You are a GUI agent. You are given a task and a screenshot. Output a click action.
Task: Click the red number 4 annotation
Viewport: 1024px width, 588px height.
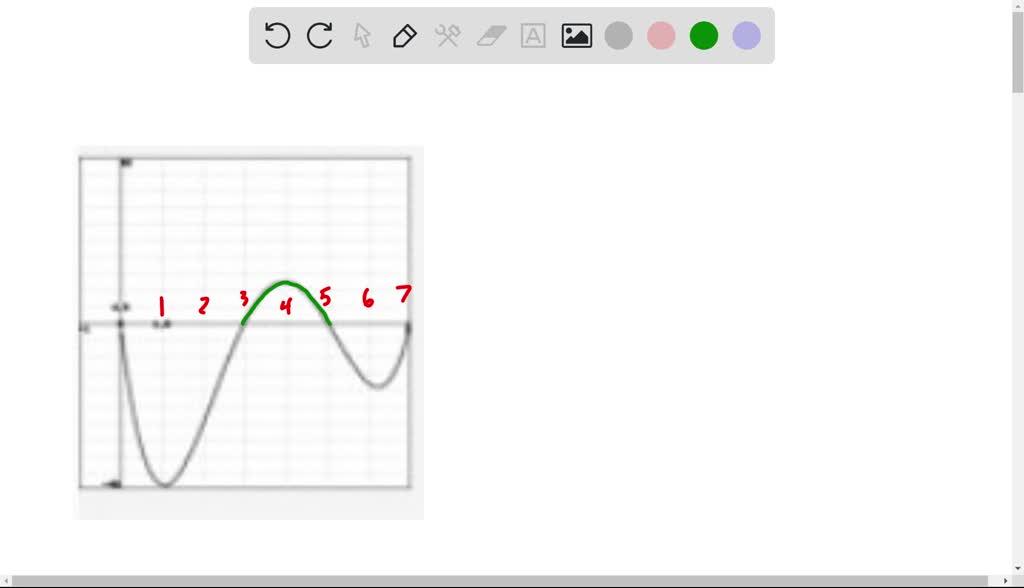click(x=285, y=305)
